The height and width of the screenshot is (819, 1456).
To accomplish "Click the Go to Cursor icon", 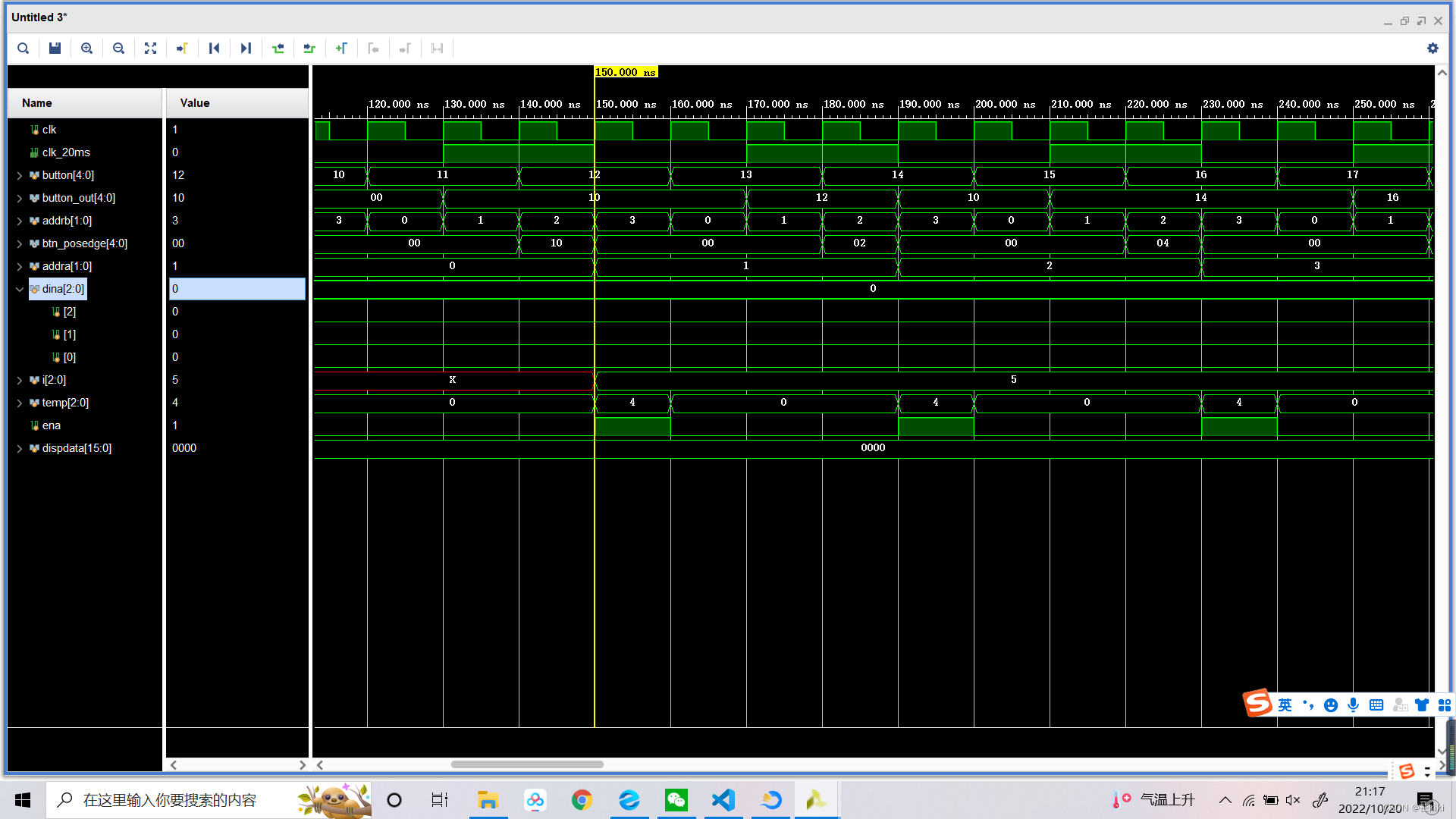I will (182, 49).
